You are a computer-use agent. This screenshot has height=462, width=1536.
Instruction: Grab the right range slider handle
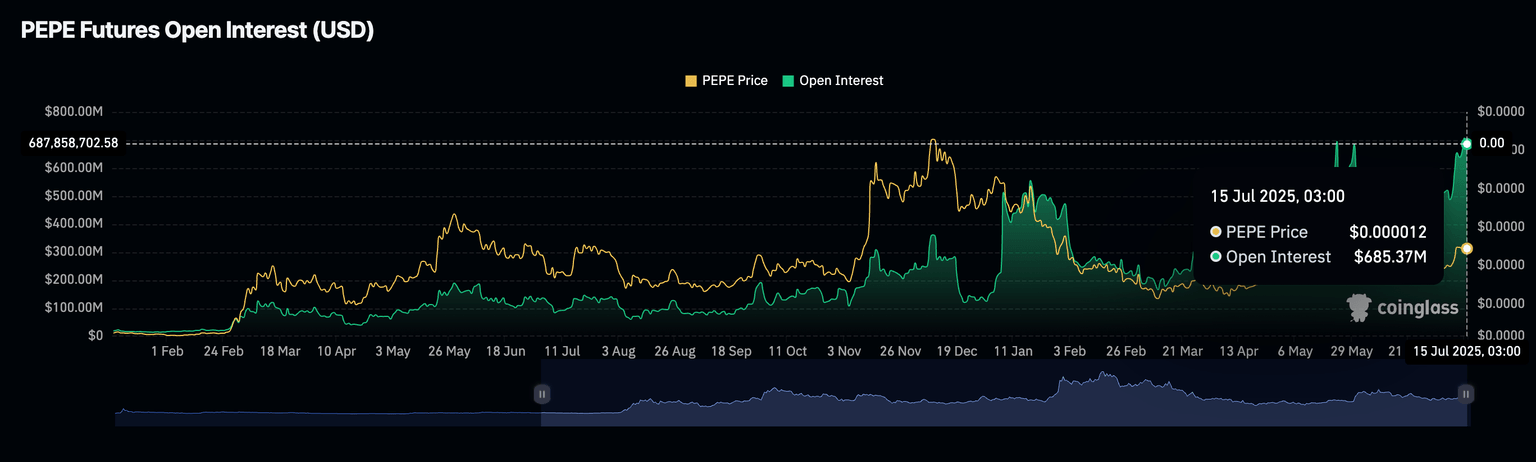1465,394
